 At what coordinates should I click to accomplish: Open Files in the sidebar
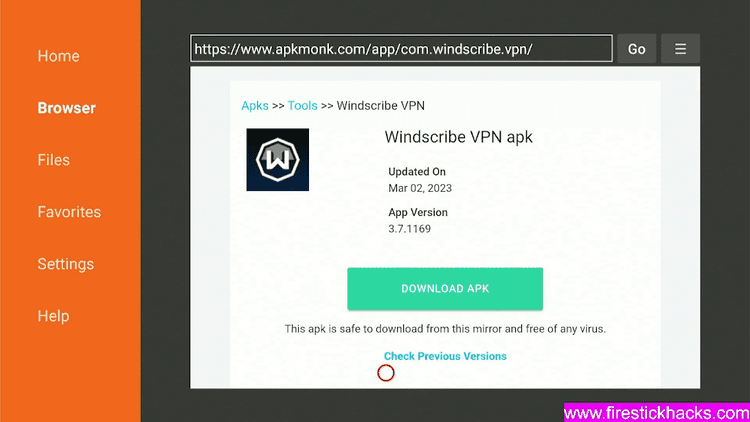point(54,160)
